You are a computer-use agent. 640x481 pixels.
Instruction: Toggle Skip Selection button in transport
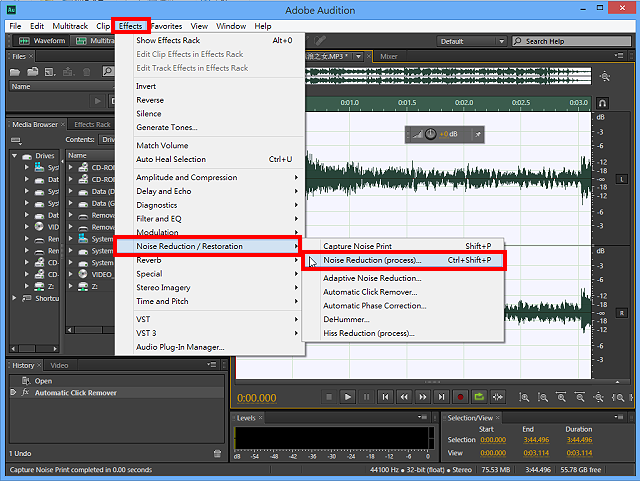point(498,397)
